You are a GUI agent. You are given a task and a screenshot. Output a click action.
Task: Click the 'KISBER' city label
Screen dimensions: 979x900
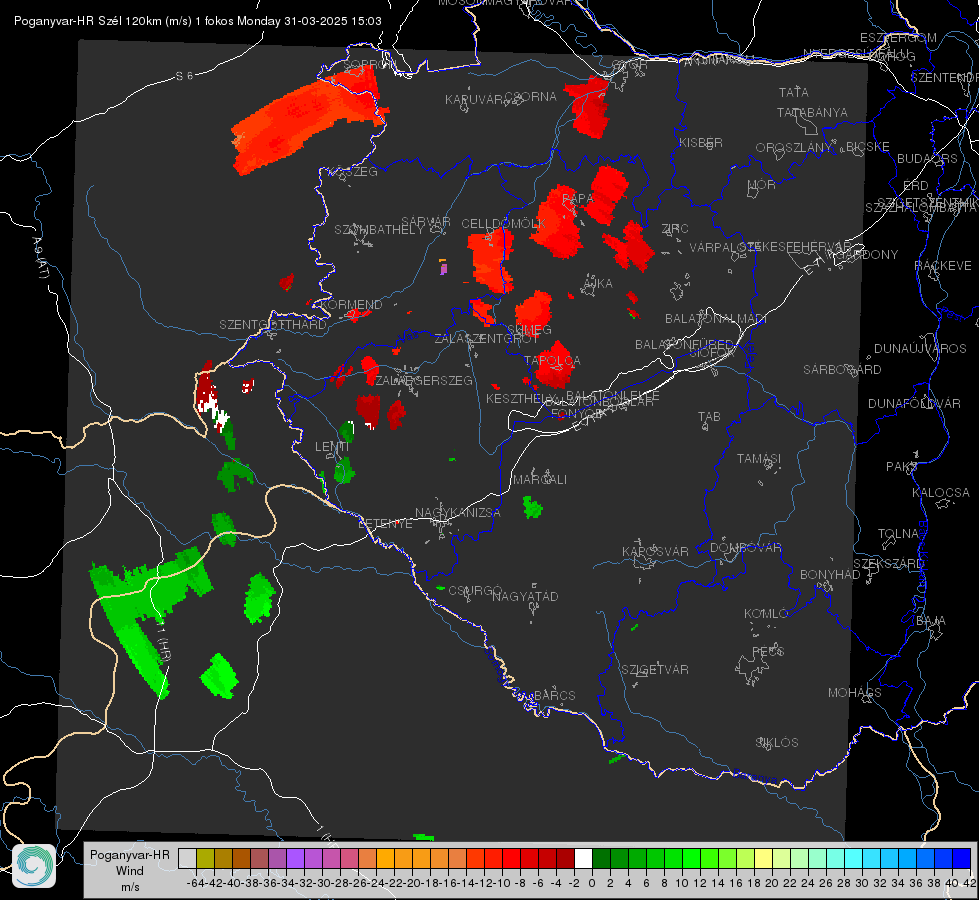[x=701, y=142]
